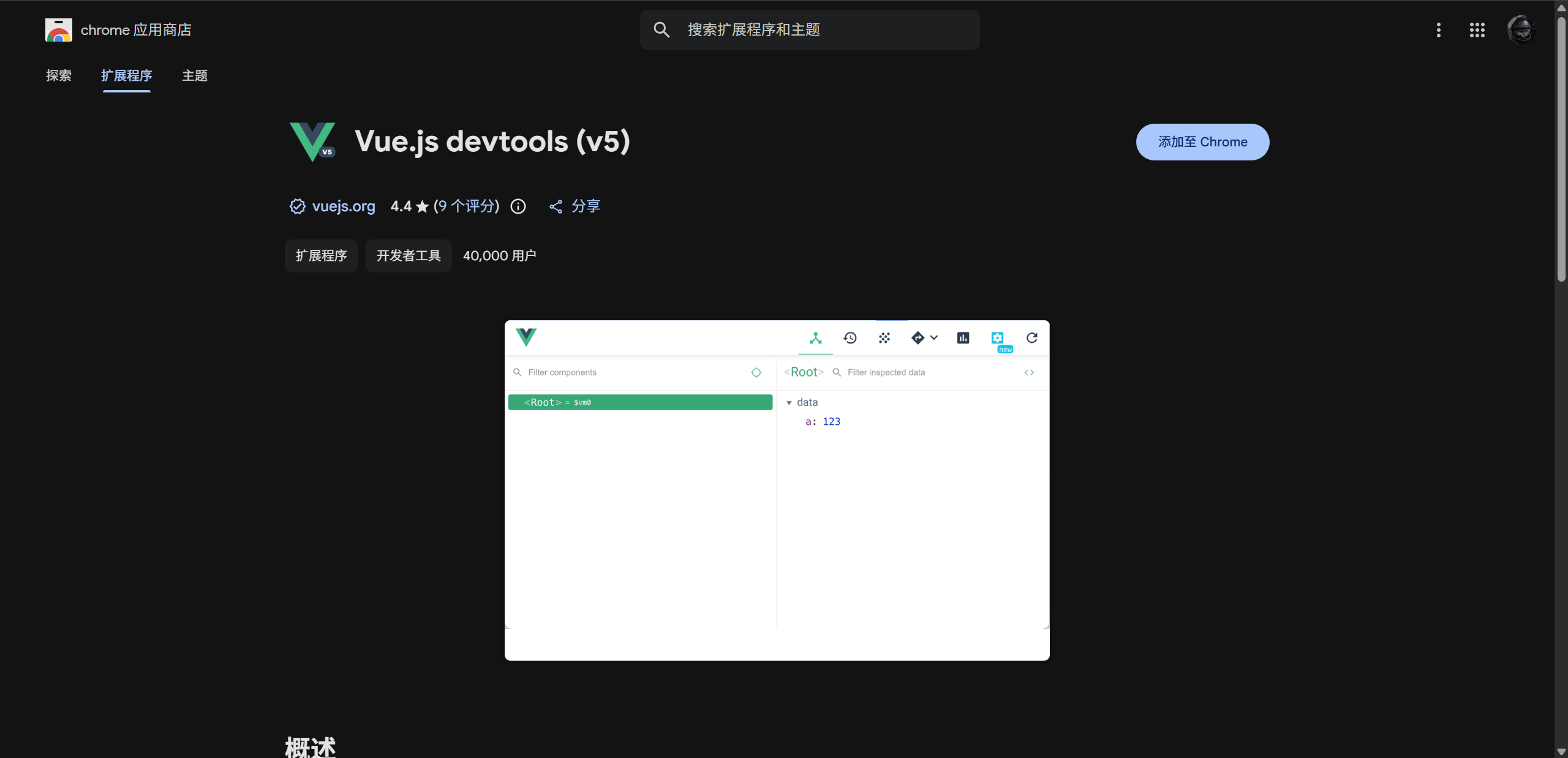Switch to the 探索 tab
Viewport: 1568px width, 758px height.
point(59,75)
